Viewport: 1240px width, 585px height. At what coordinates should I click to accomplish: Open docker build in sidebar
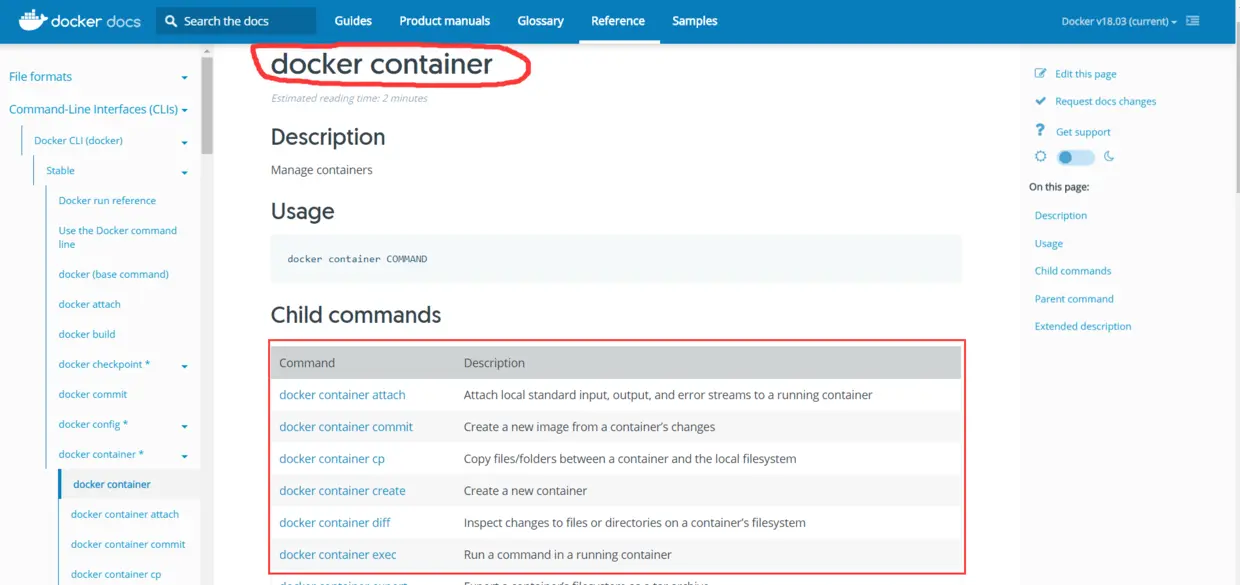point(87,334)
